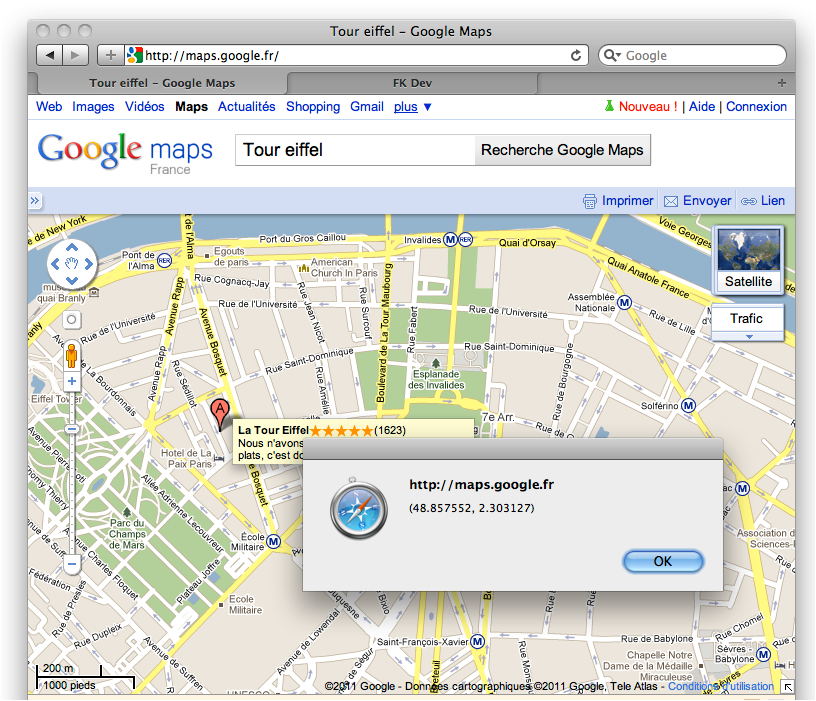Click the Envoyer link
This screenshot has width=816, height=701.
pos(707,201)
